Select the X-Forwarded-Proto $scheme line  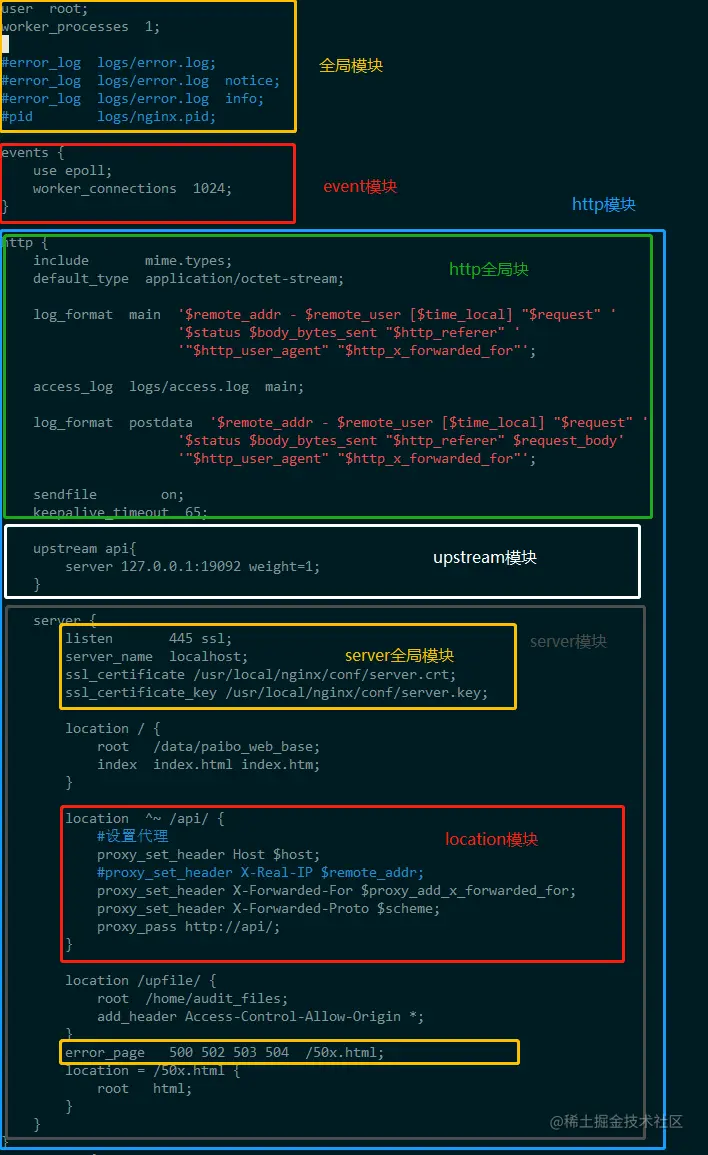tap(268, 909)
